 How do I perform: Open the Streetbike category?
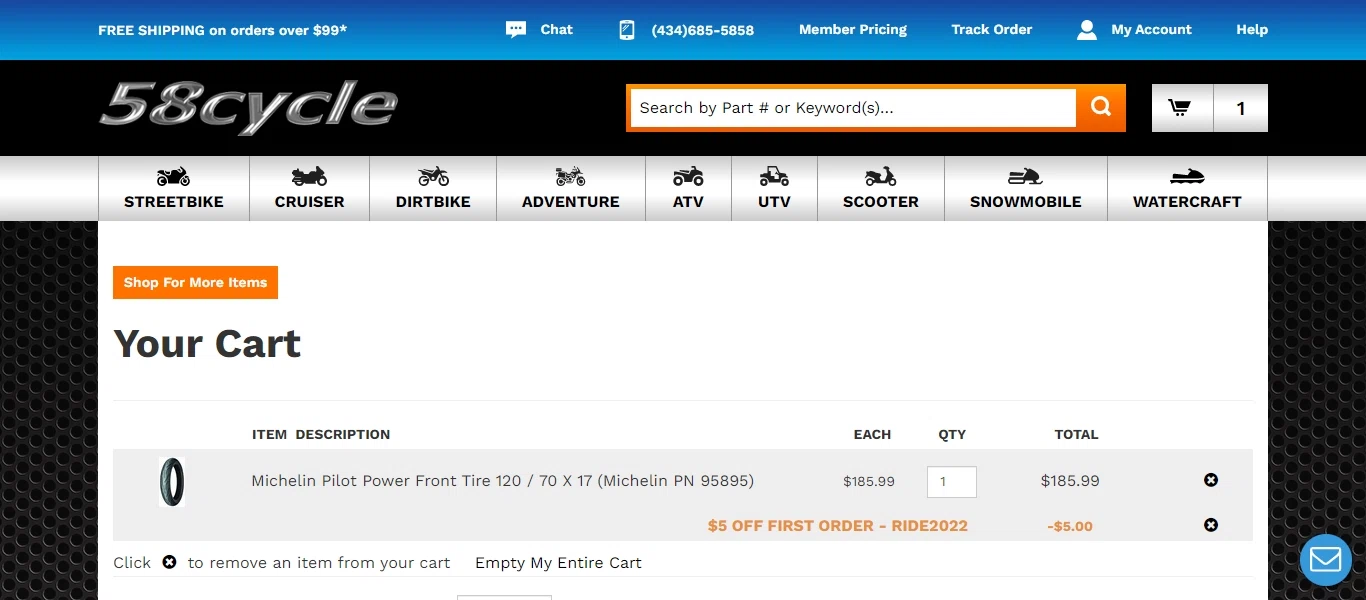(174, 188)
